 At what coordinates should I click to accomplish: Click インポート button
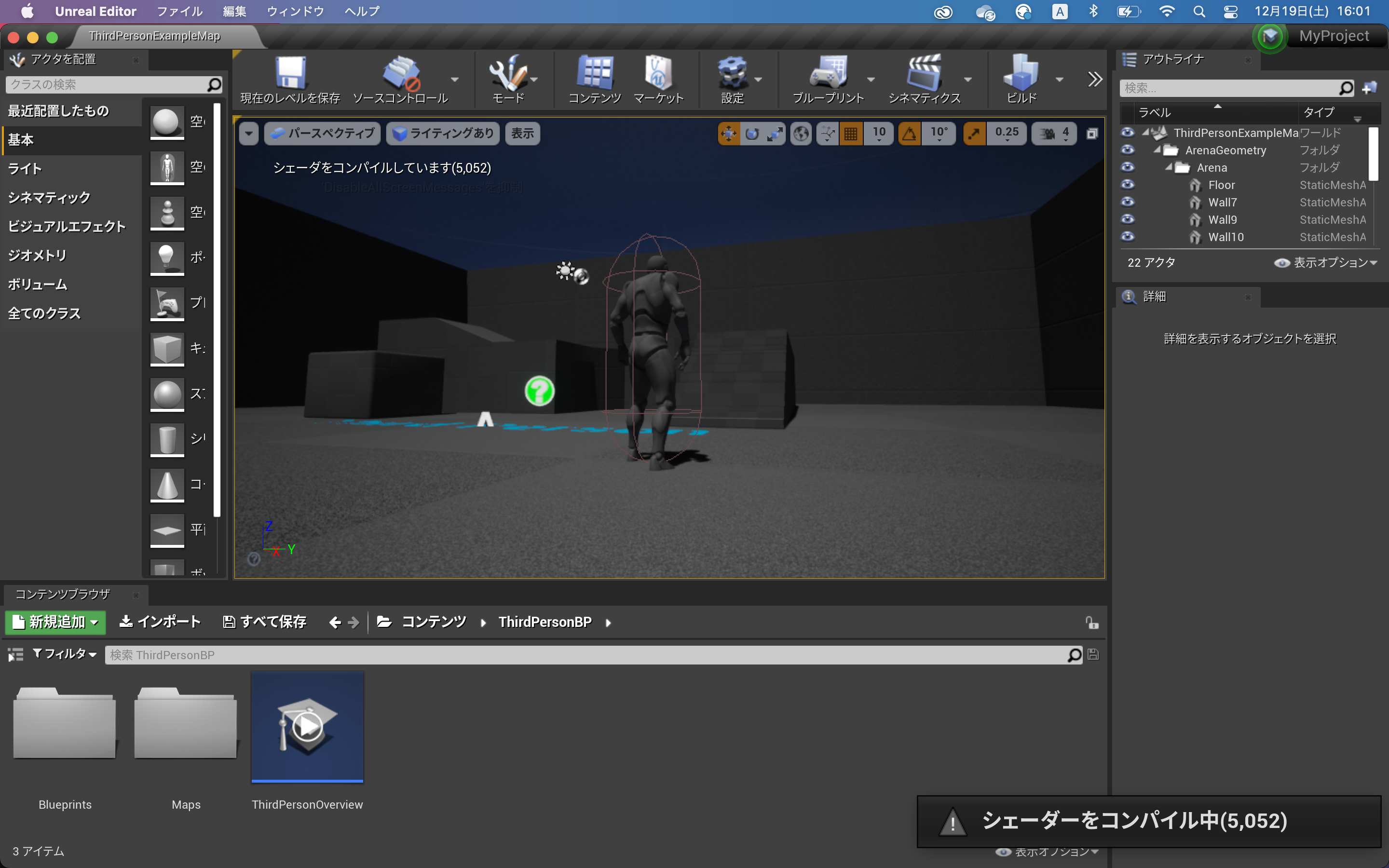pyautogui.click(x=160, y=622)
